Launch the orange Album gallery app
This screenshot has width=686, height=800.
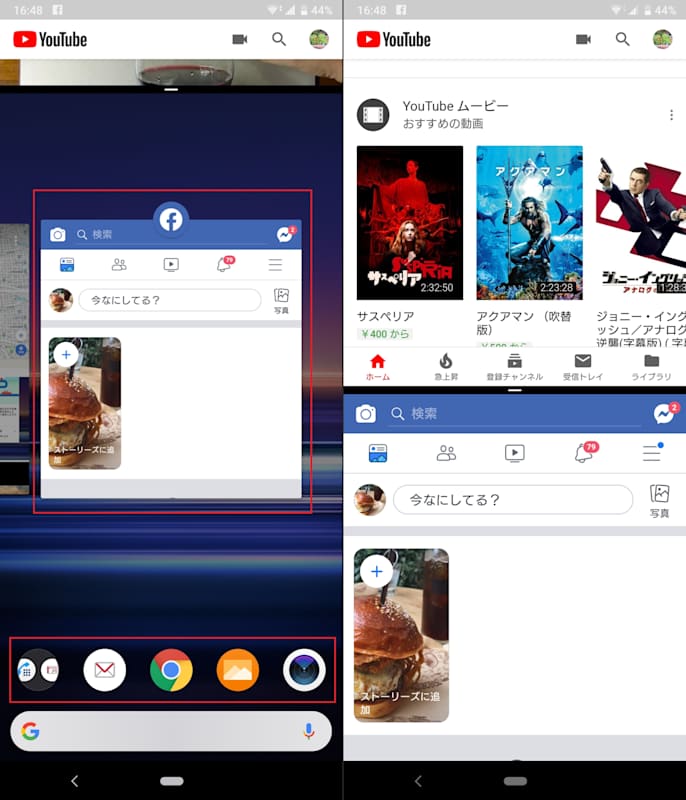238,670
